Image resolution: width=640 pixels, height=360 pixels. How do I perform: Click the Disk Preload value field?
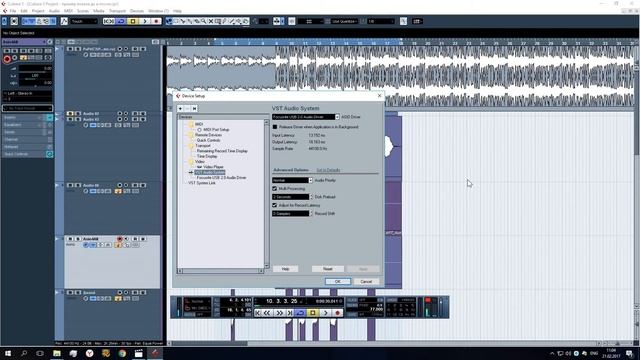tap(291, 197)
